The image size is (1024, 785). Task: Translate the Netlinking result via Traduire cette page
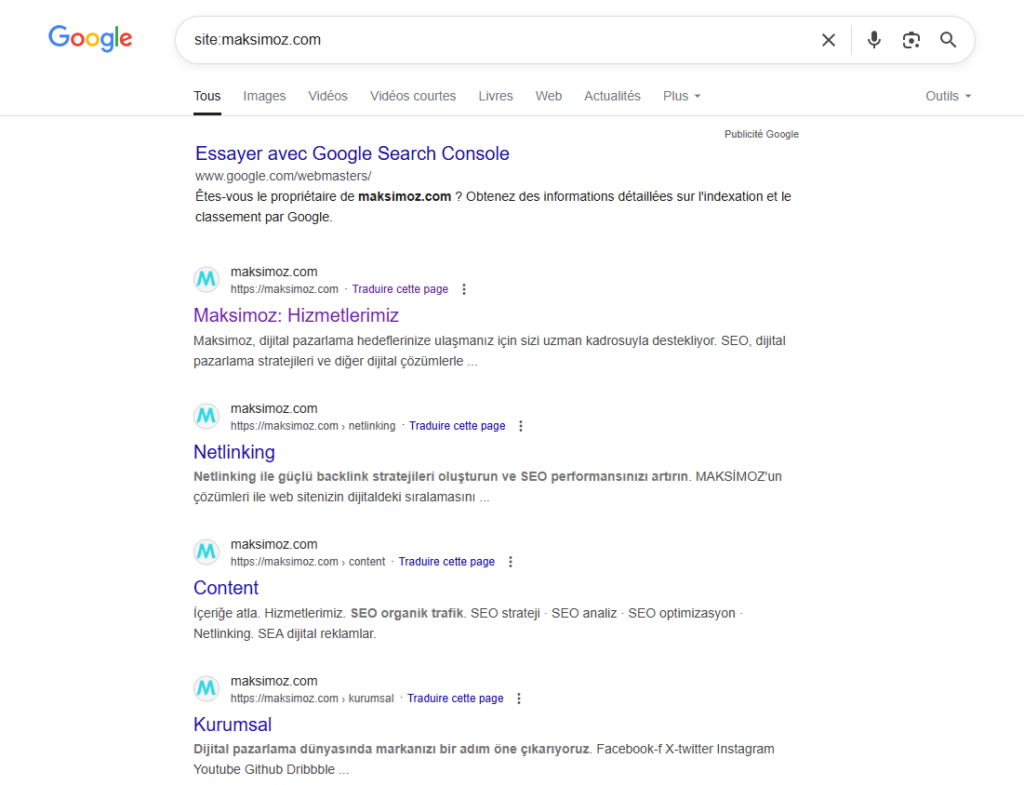(457, 426)
